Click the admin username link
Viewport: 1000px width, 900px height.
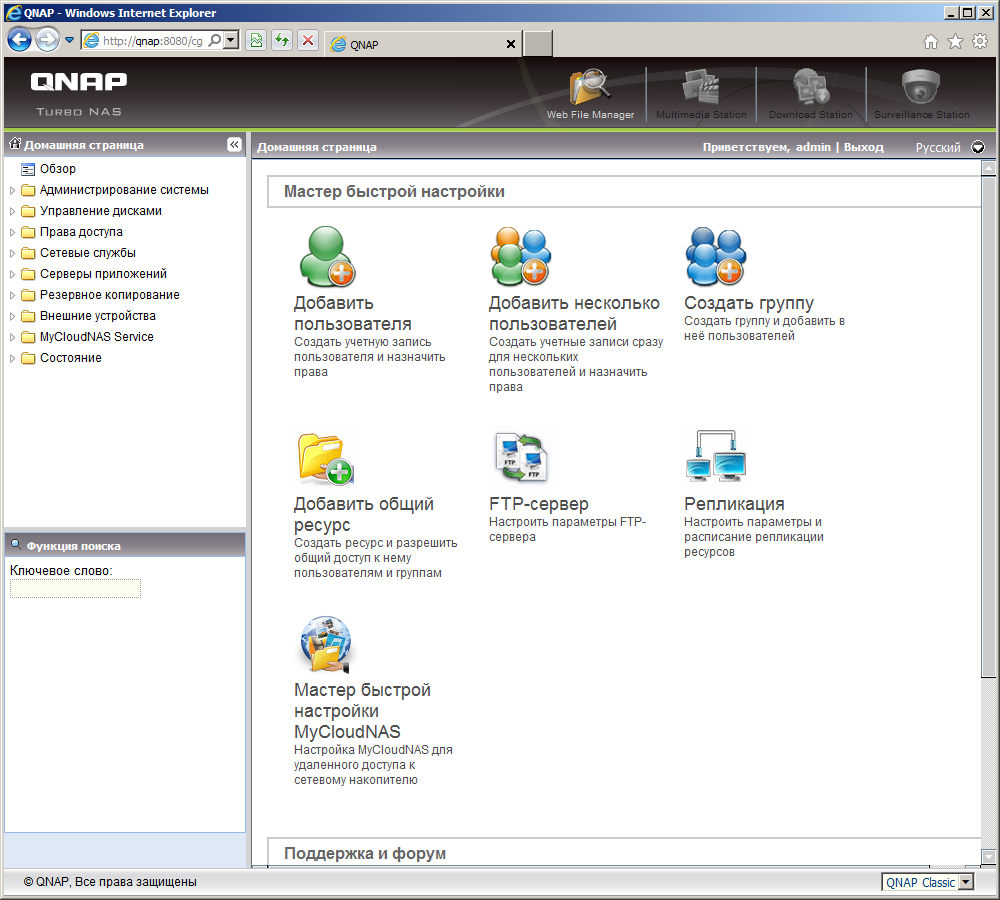[x=813, y=147]
